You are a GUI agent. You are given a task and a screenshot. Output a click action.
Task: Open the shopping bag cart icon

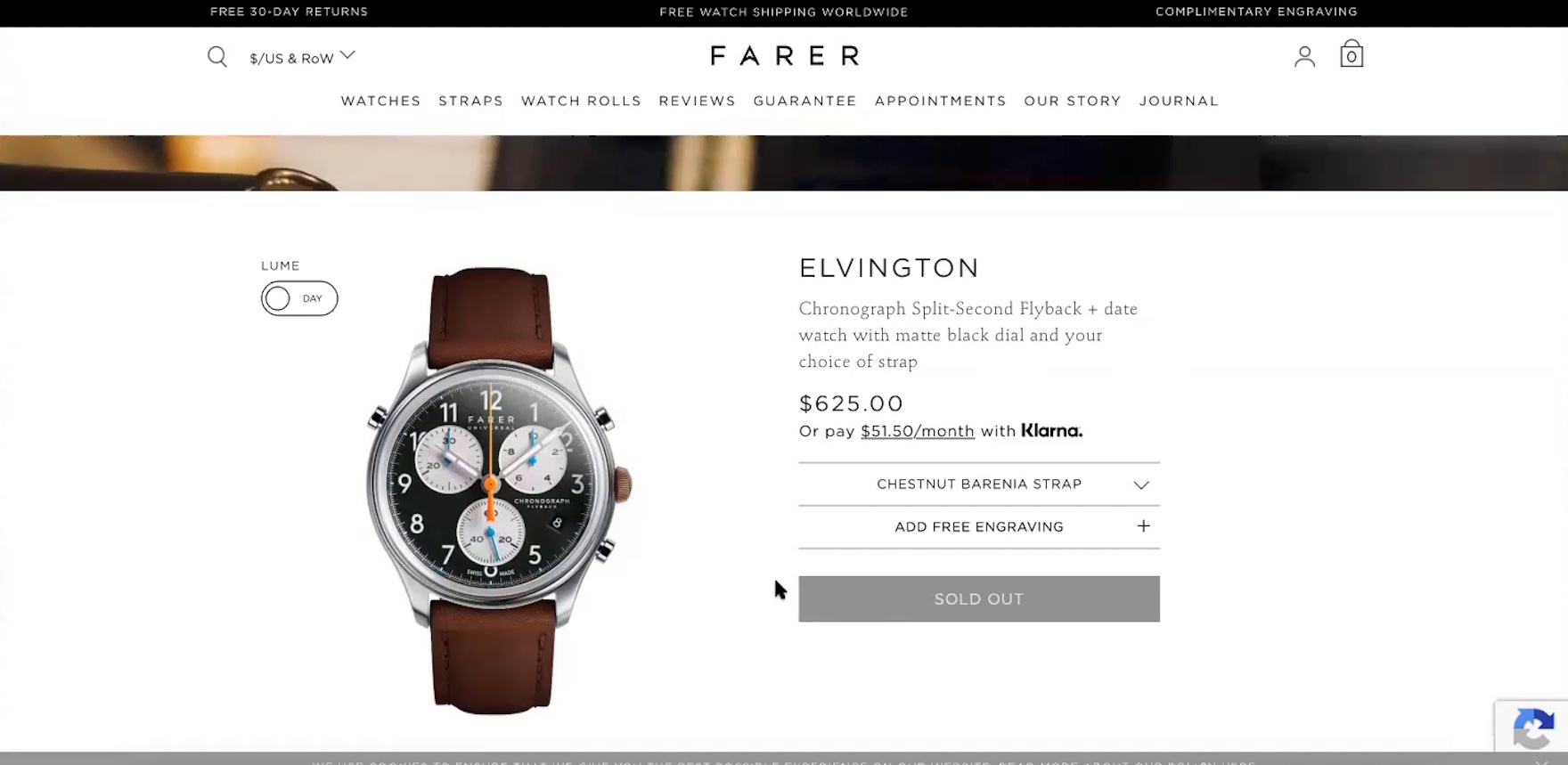[x=1352, y=54]
